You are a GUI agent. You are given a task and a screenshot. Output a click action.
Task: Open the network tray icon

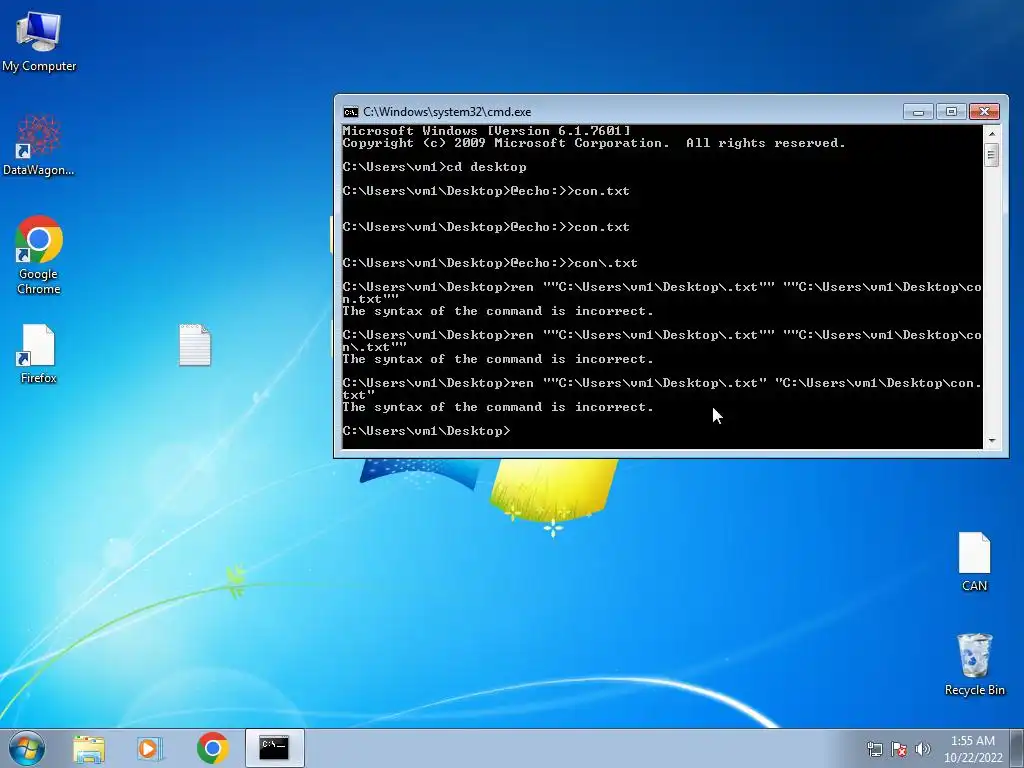pyautogui.click(x=874, y=749)
